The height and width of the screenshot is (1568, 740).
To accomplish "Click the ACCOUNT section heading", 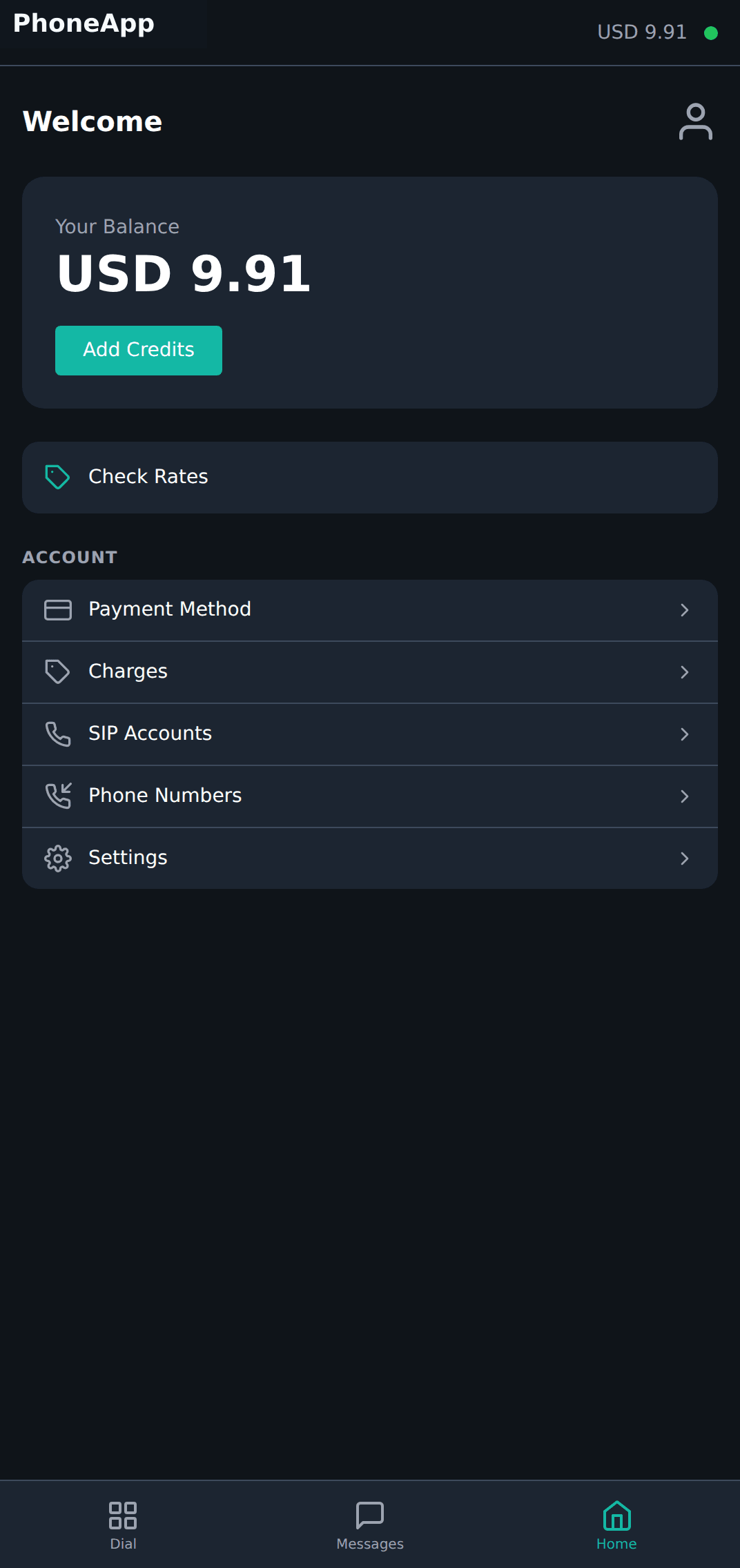I will point(70,557).
